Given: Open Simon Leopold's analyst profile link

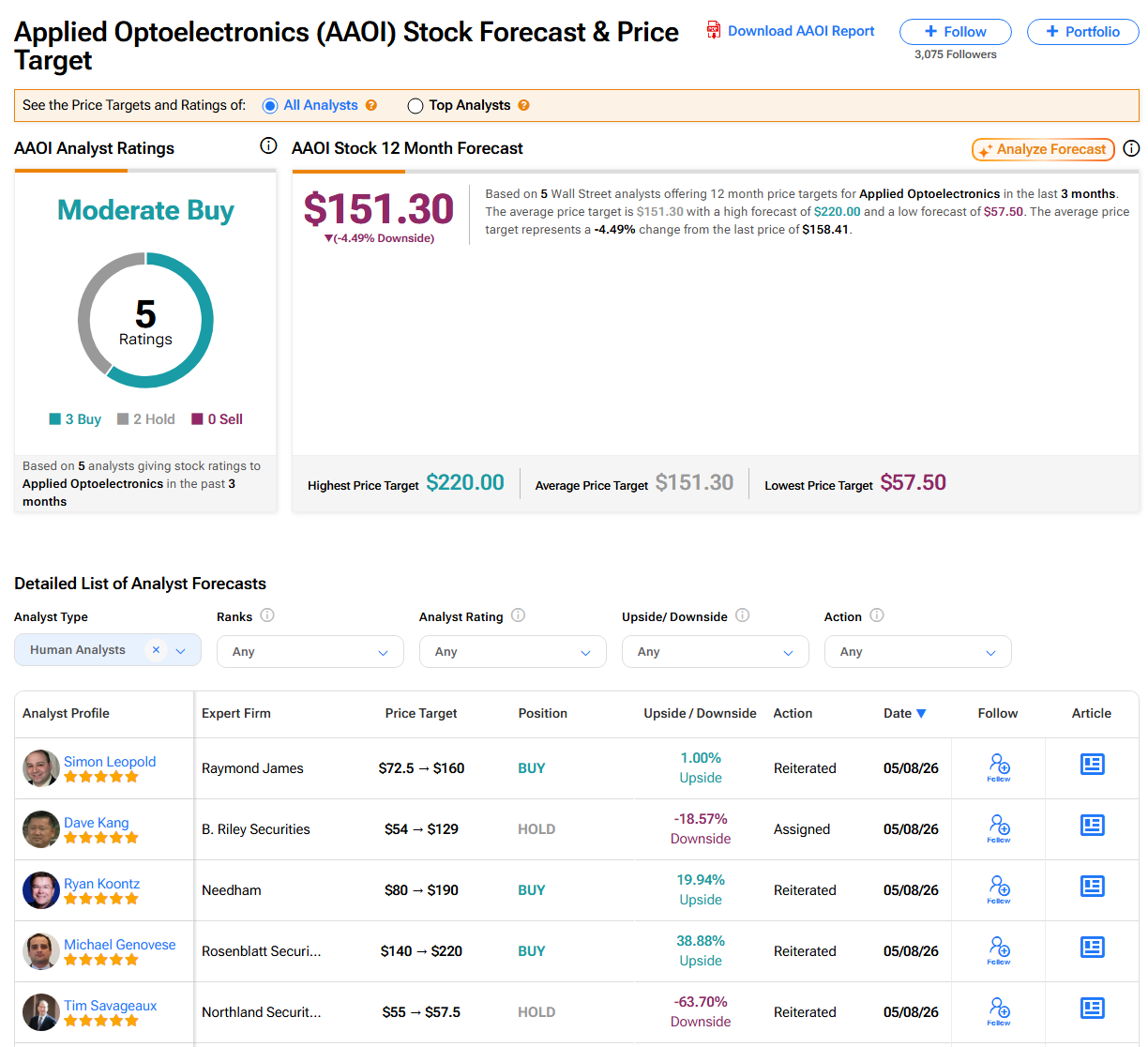Looking at the screenshot, I should click(x=110, y=762).
